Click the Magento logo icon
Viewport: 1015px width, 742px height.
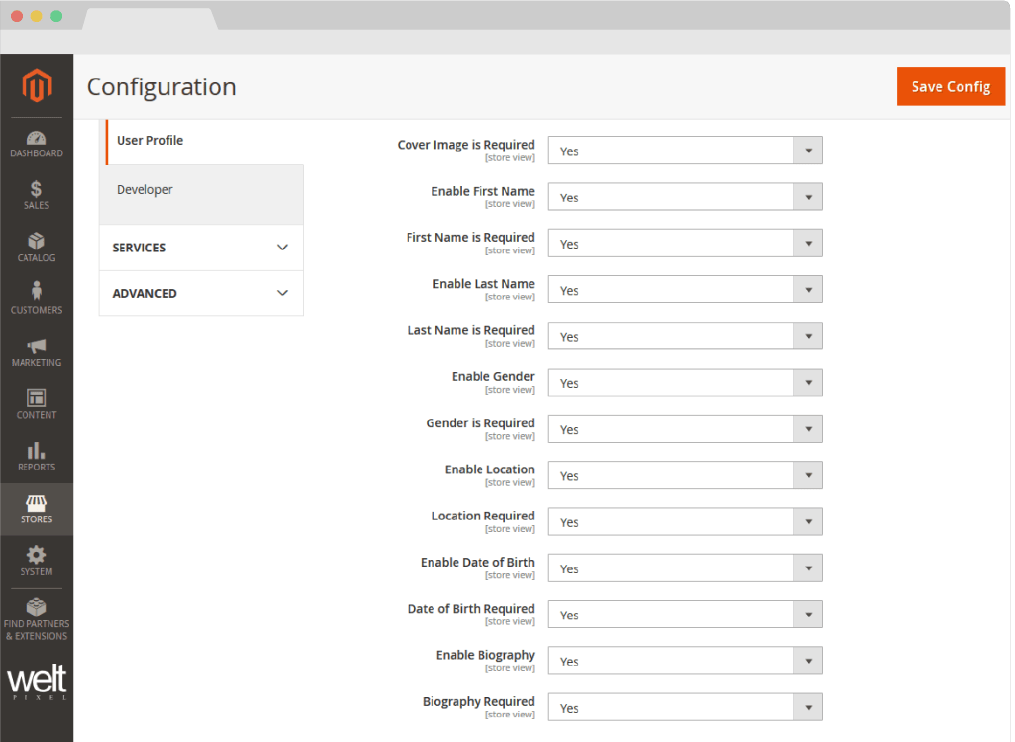pos(36,87)
